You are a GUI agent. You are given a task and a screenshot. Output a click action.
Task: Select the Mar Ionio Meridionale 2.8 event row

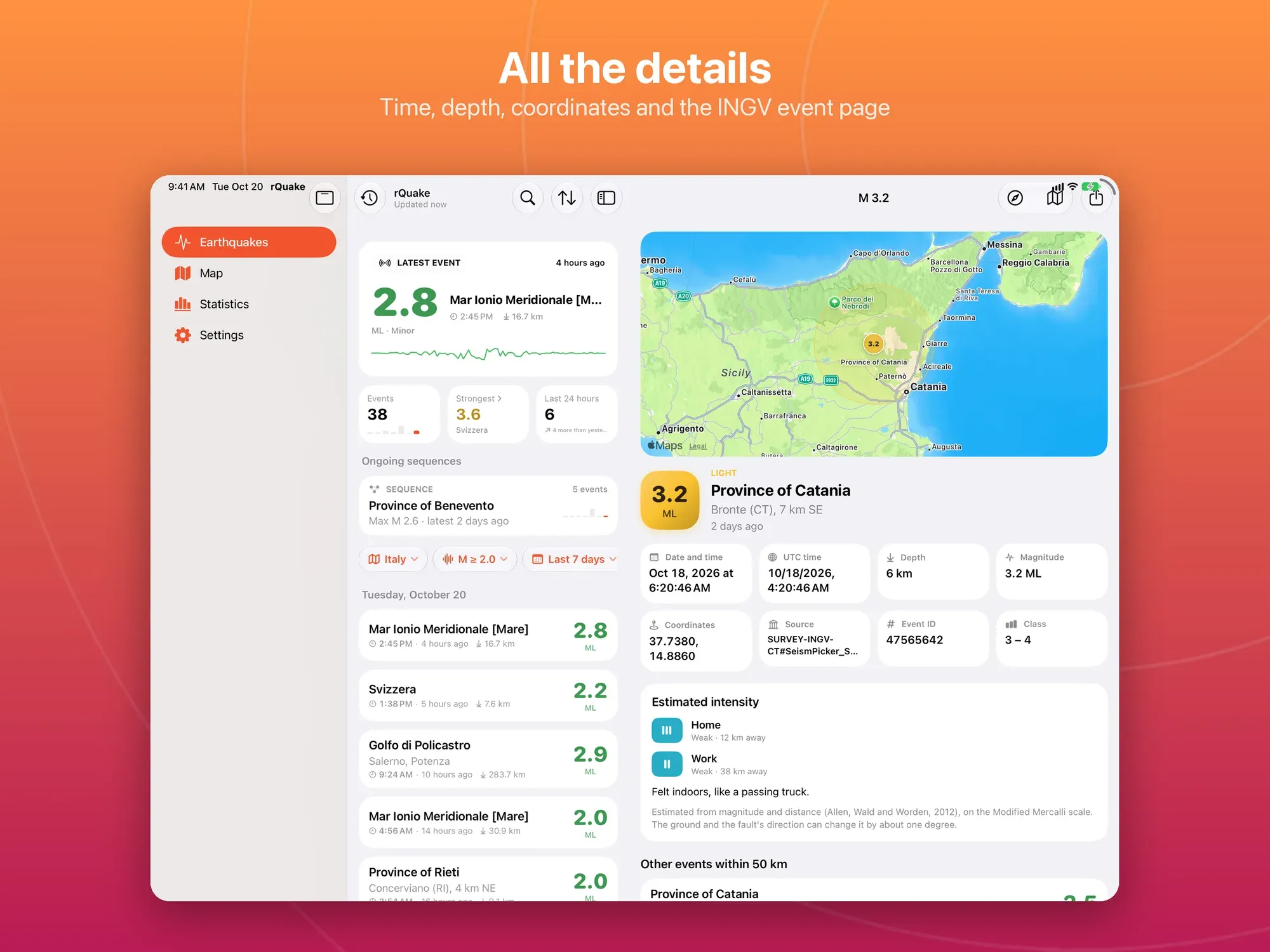click(x=488, y=635)
